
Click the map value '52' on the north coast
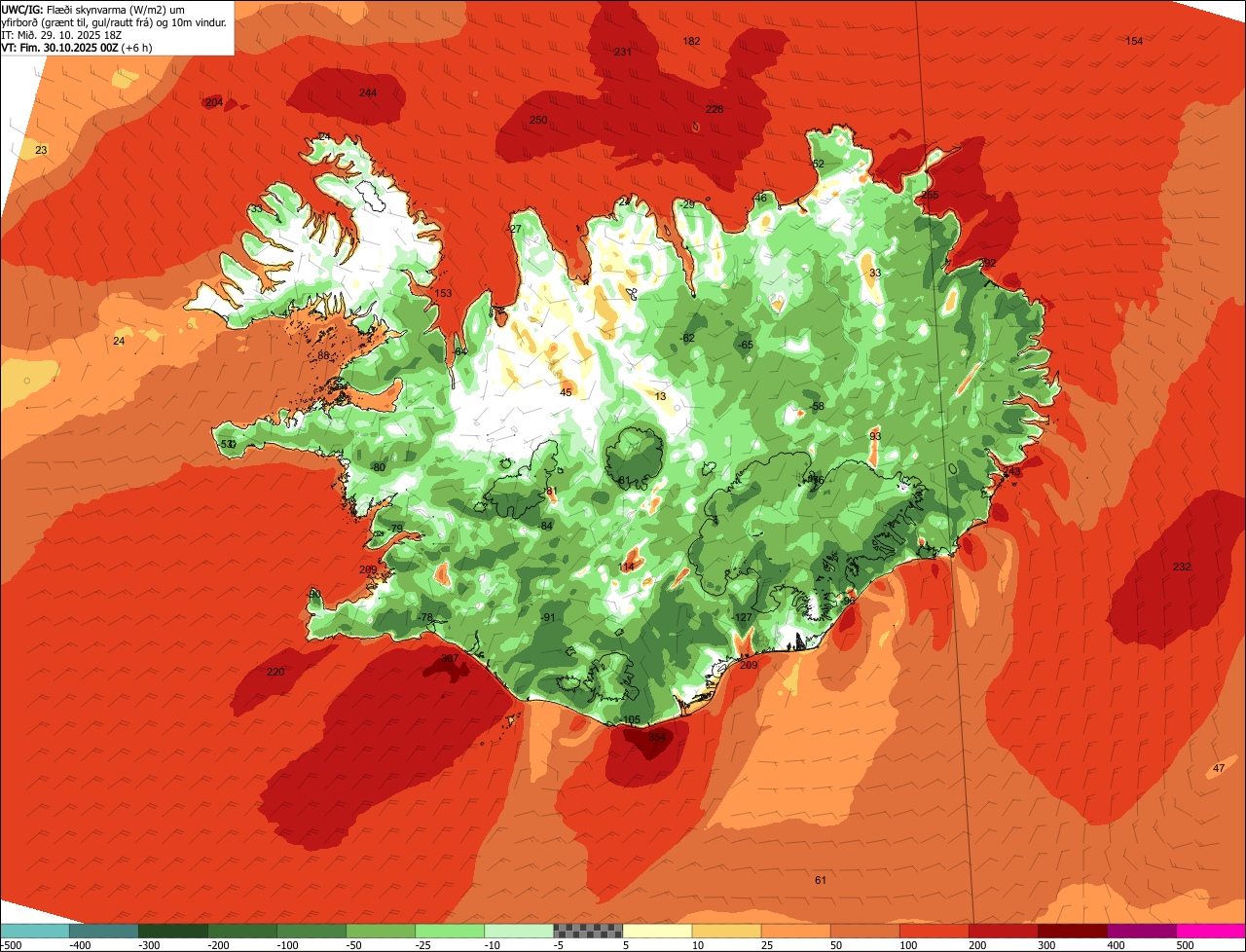pyautogui.click(x=818, y=164)
